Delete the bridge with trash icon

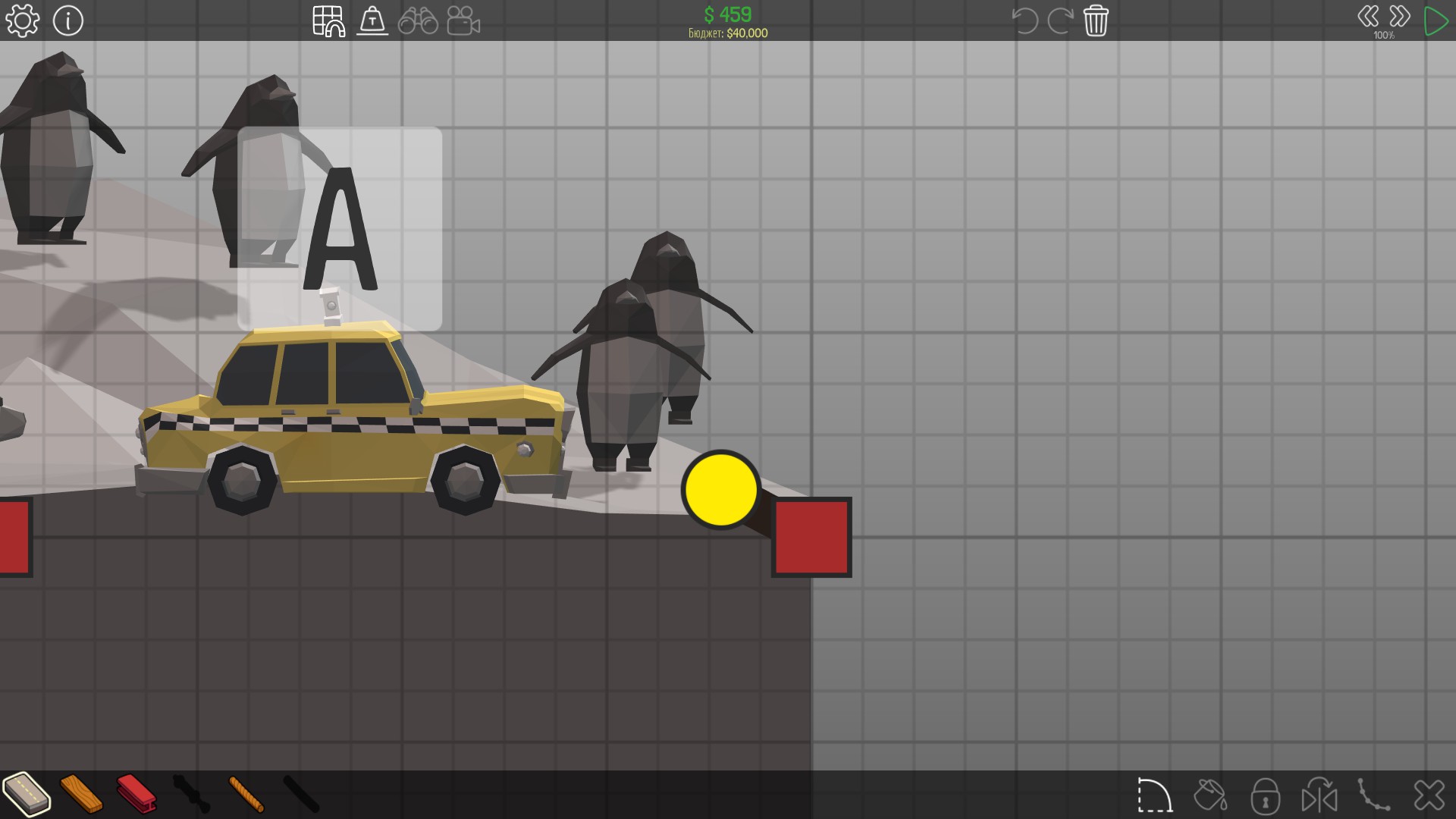point(1096,20)
